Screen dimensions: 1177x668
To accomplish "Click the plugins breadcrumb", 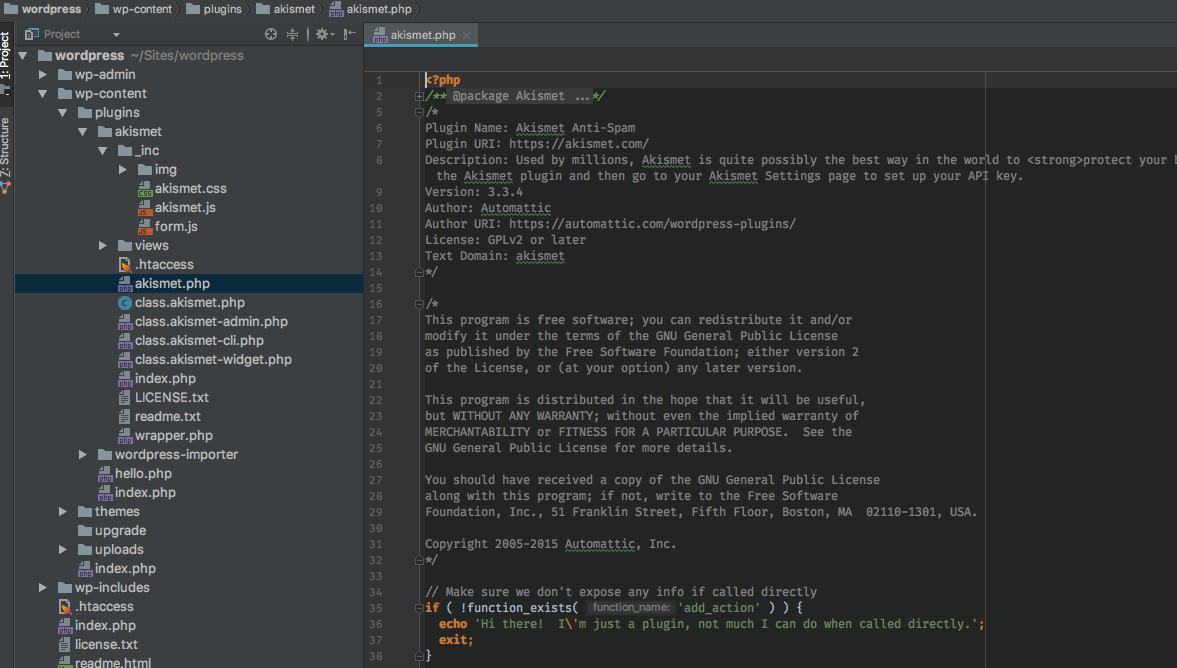I will (214, 9).
